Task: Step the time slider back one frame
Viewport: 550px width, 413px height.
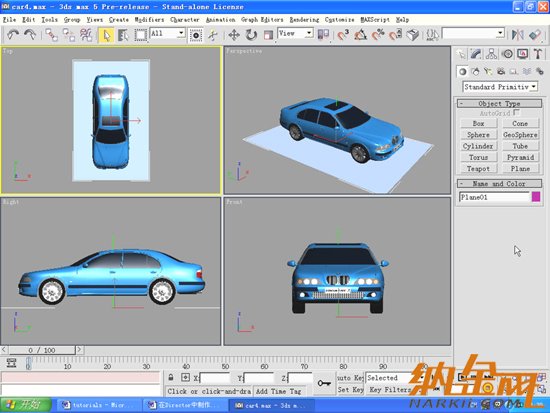Action: tap(4, 350)
